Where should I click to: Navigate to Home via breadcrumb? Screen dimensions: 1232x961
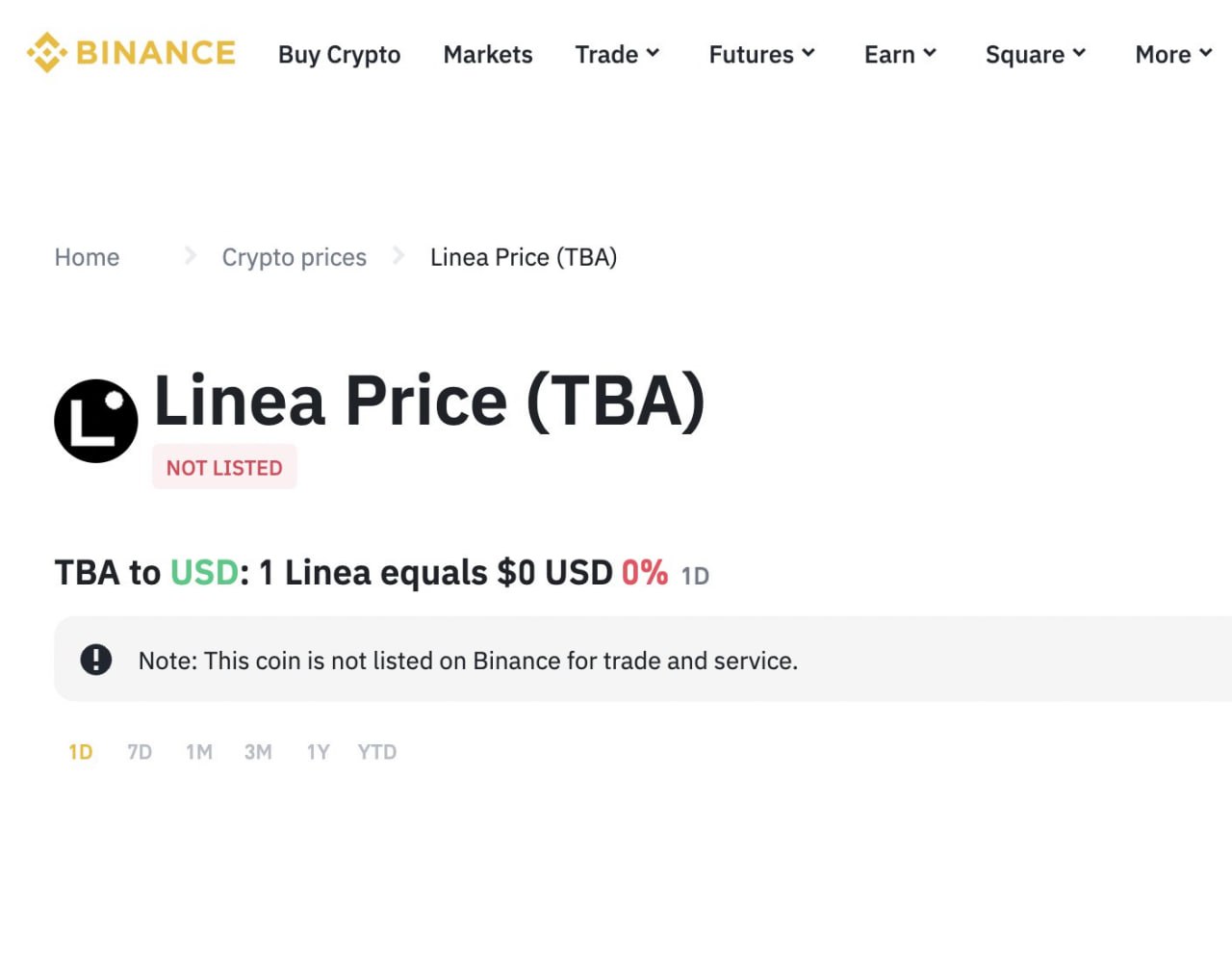[x=87, y=257]
